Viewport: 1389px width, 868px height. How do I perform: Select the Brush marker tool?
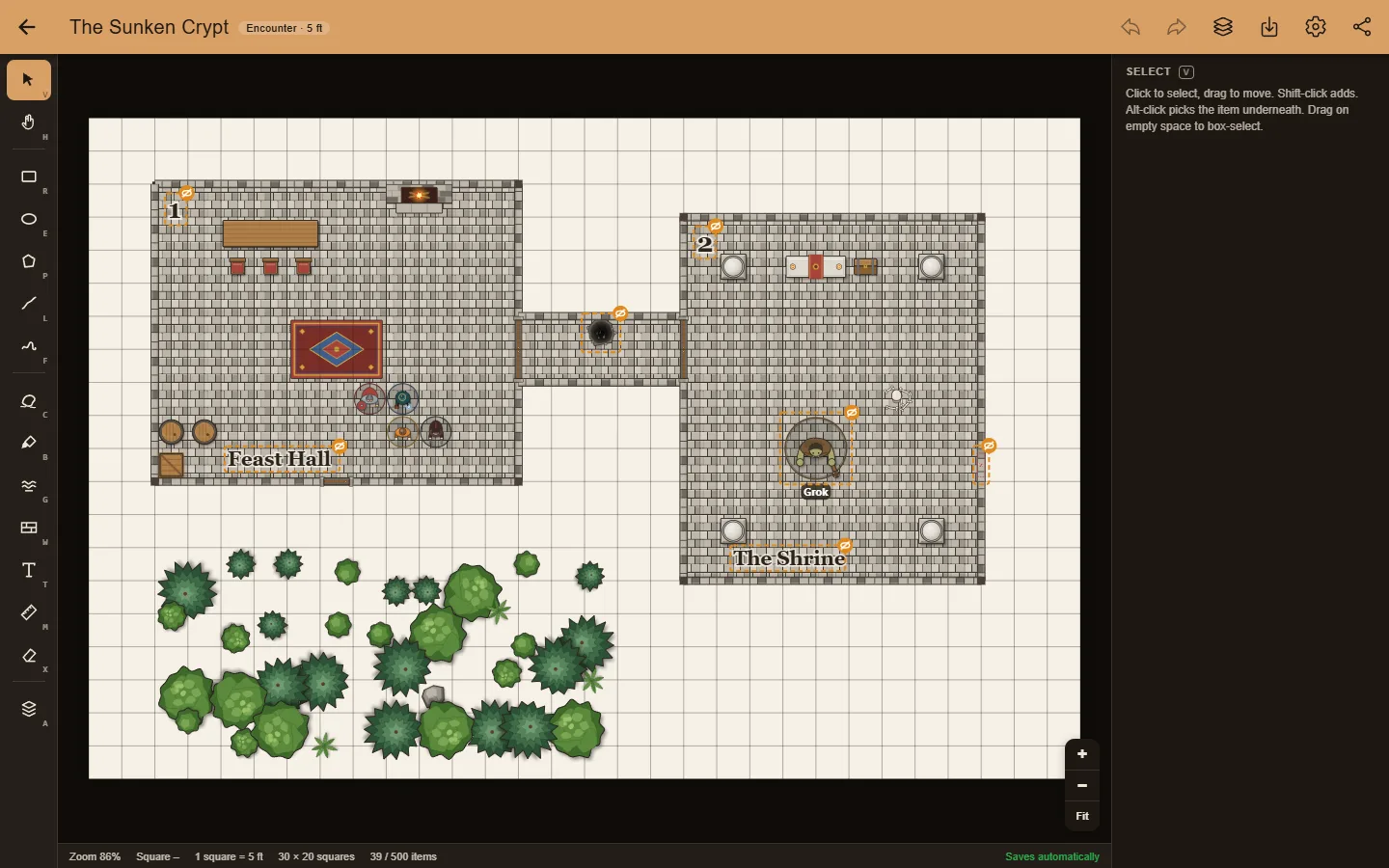[29, 443]
